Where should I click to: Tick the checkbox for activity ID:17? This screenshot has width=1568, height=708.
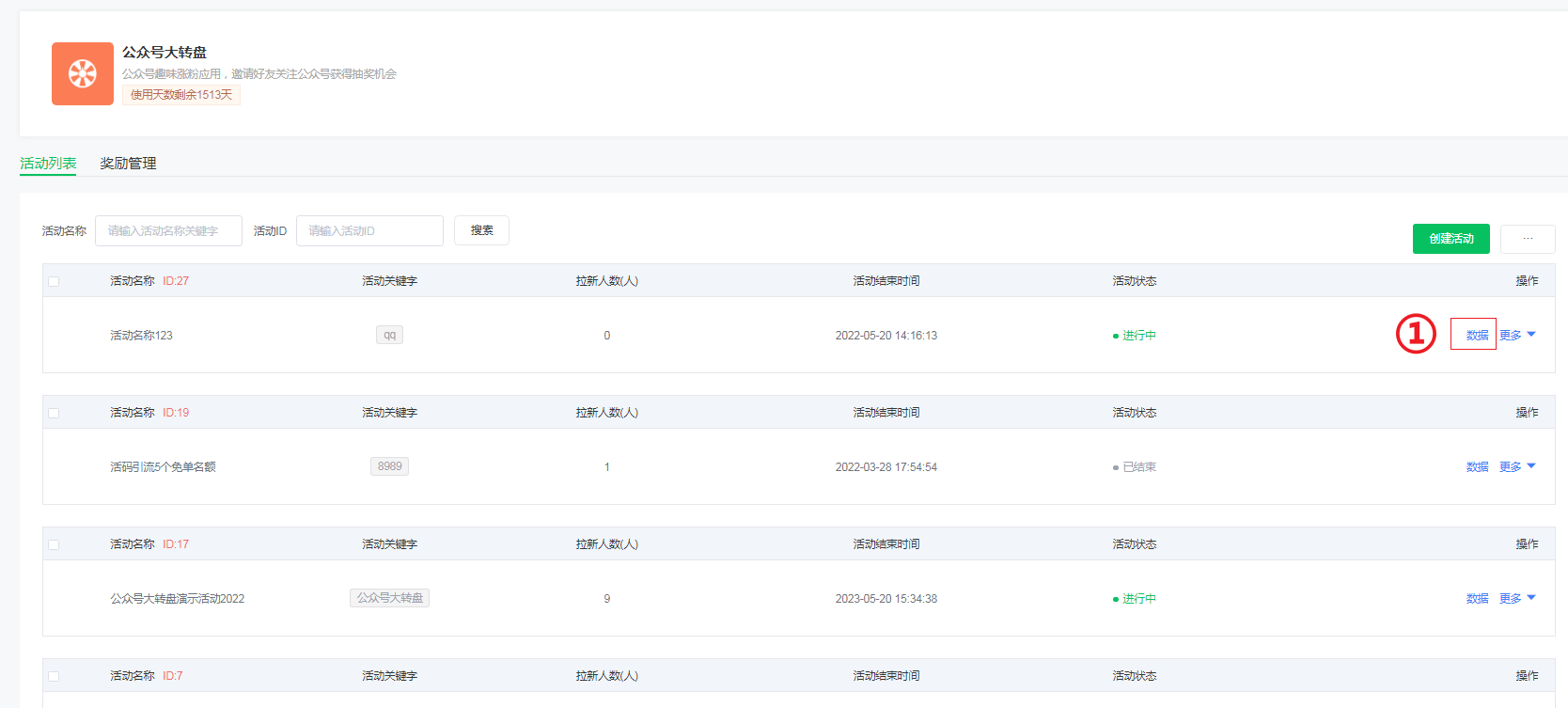54,544
